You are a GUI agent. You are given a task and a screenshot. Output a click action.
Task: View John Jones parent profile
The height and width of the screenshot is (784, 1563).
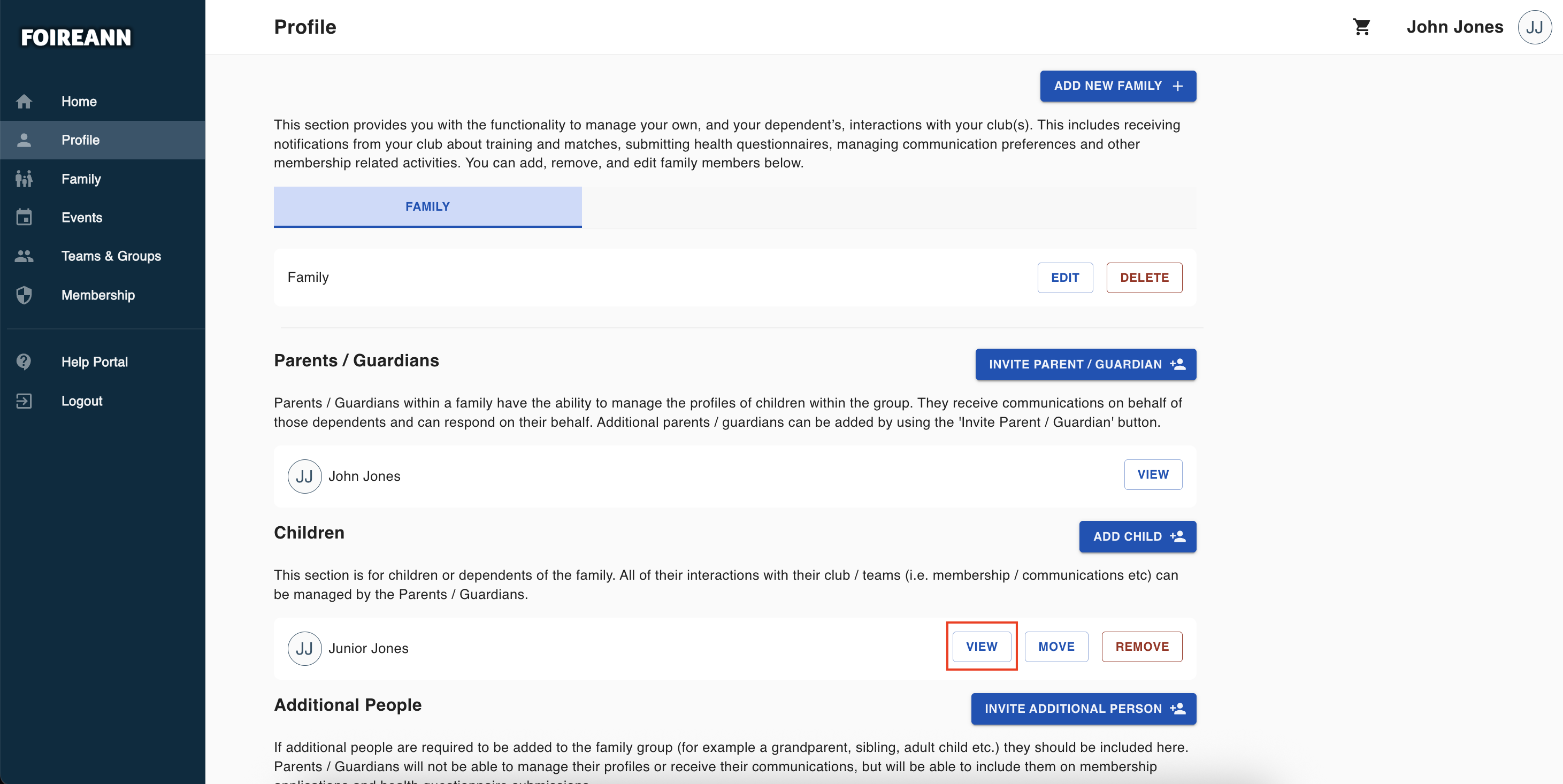(1153, 474)
